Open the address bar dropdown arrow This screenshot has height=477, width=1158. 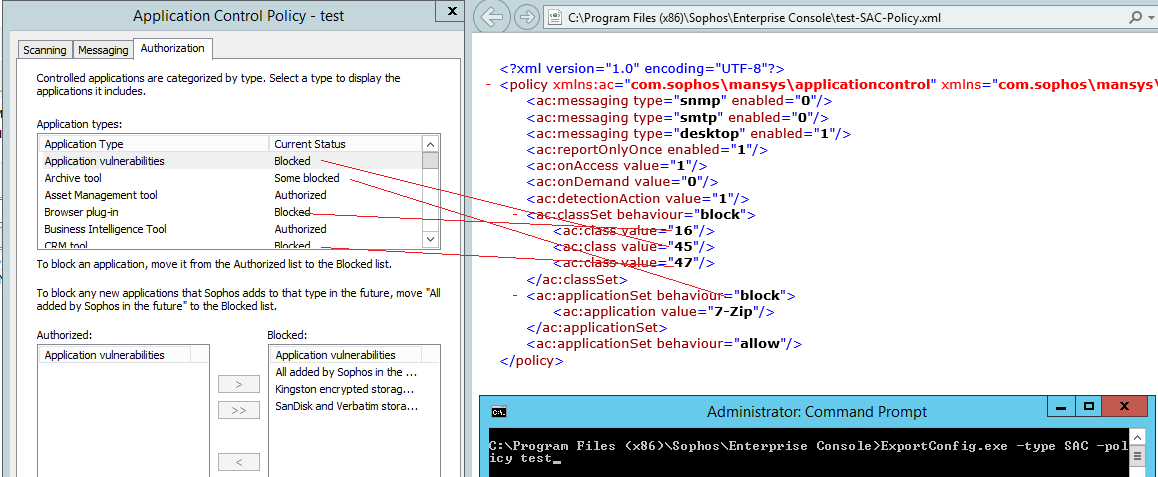(1151, 17)
